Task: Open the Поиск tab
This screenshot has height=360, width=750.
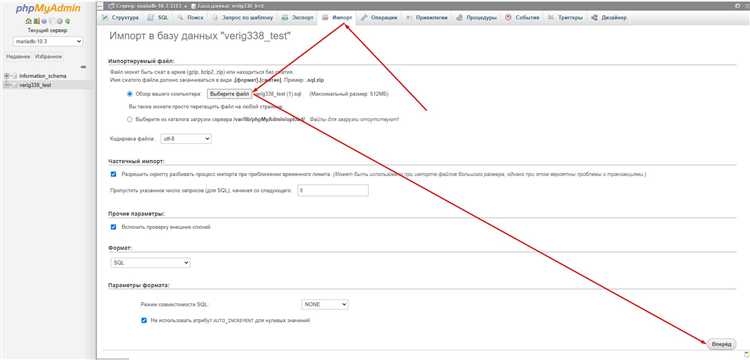Action: click(191, 18)
